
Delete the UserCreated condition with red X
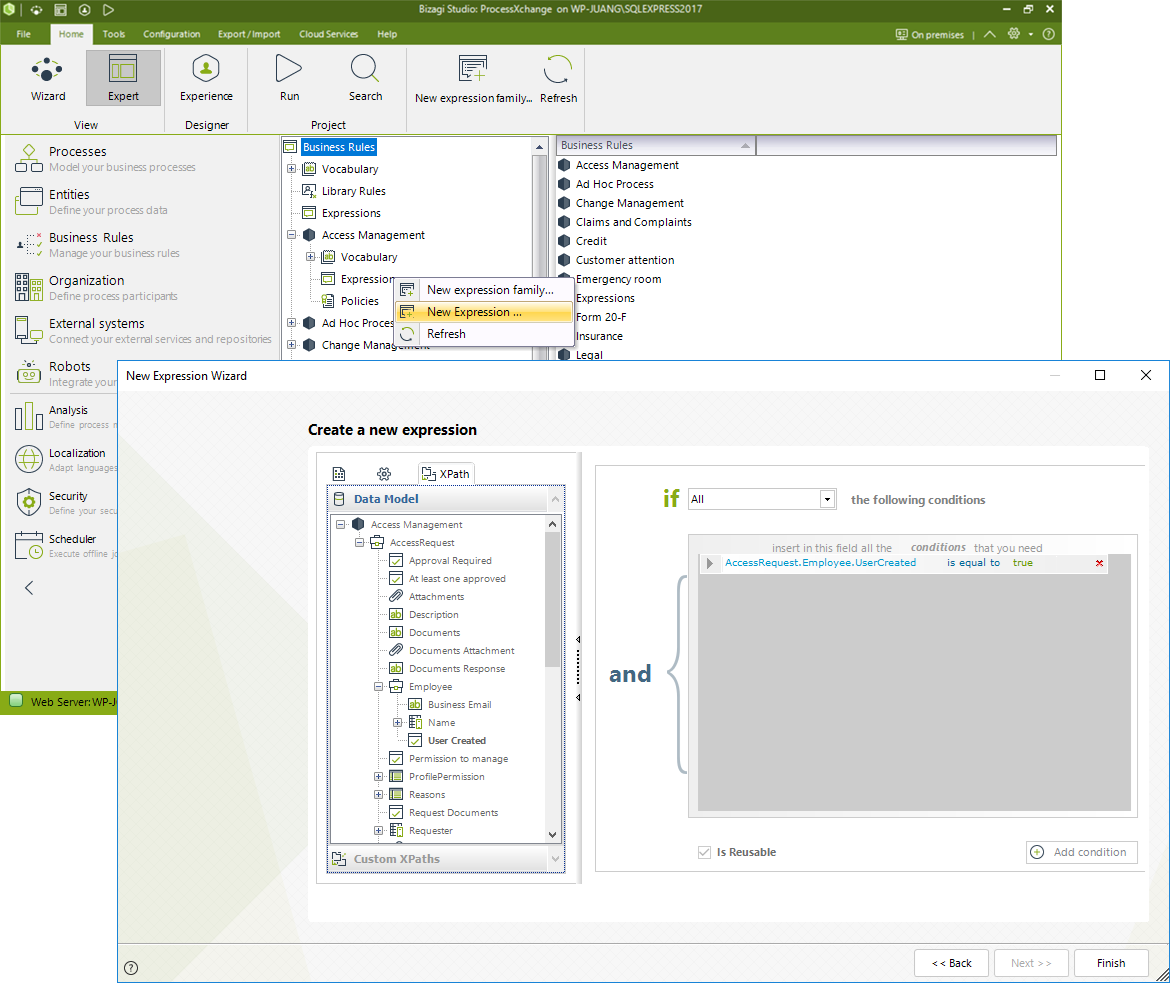pyautogui.click(x=1099, y=564)
